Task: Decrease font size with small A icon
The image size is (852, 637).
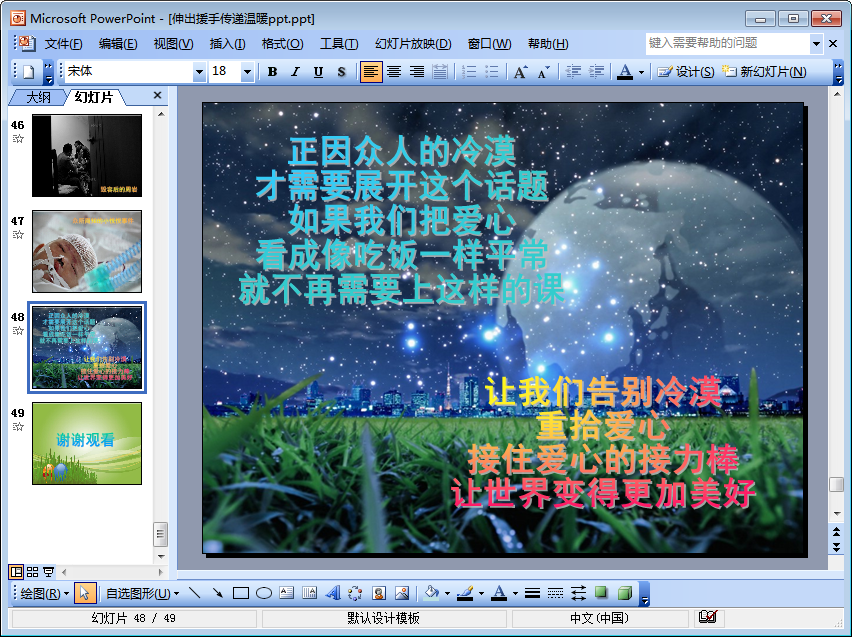Action: coord(543,72)
